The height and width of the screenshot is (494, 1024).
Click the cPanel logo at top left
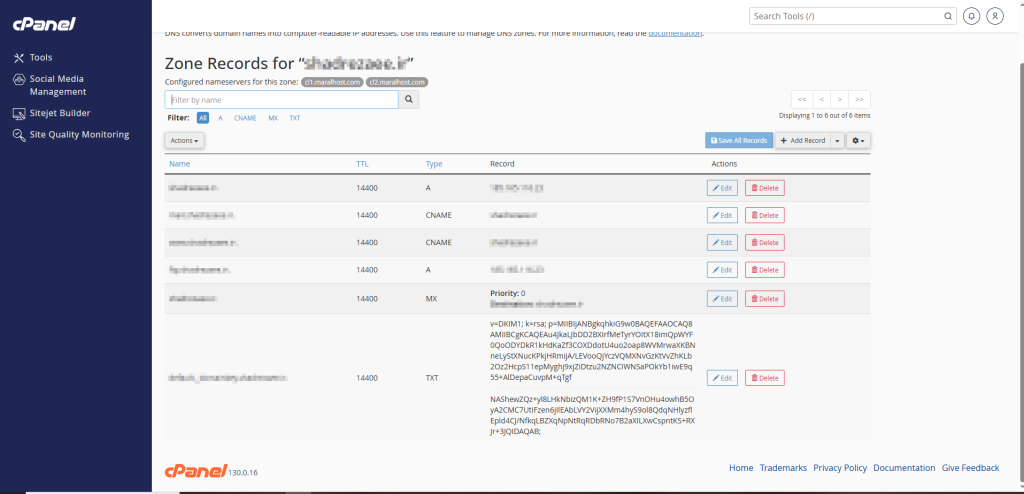[x=44, y=23]
